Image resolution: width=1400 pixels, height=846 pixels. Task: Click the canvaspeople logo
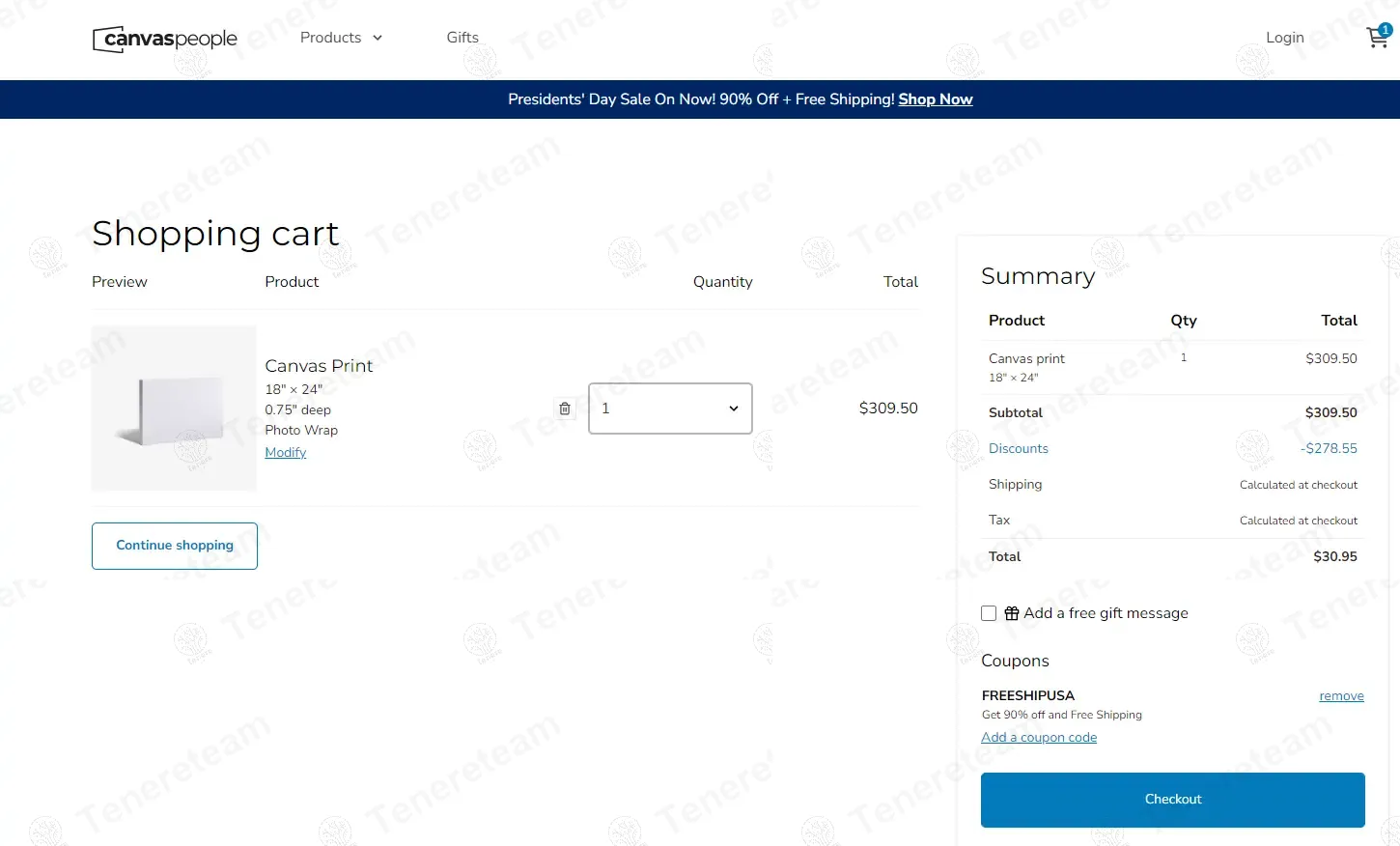point(165,39)
